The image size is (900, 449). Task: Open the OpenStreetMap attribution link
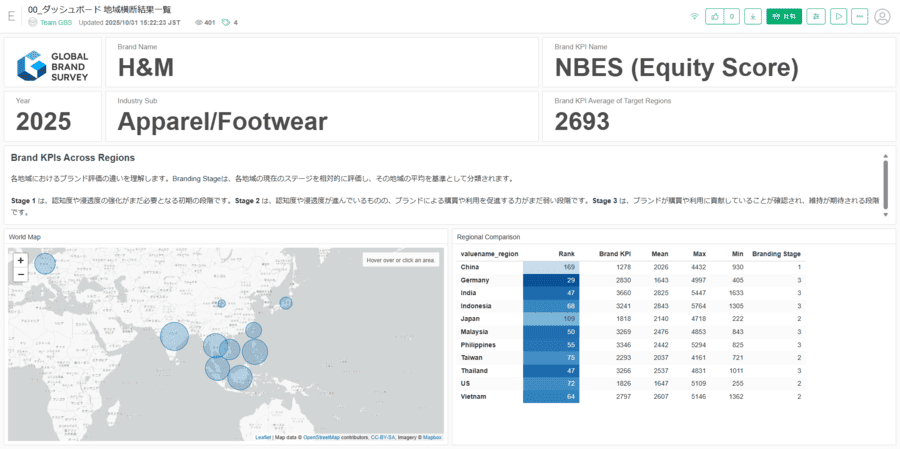321,438
